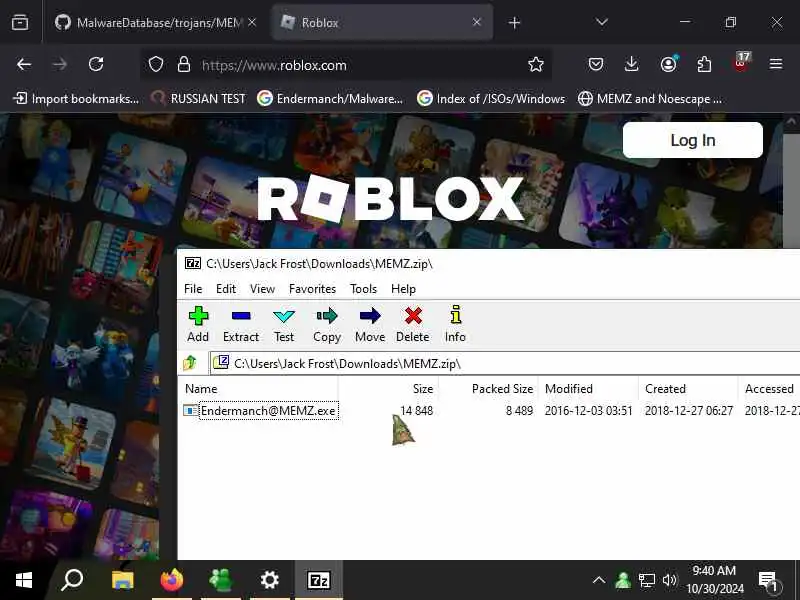Open the list all tabs dropdown
This screenshot has height=600, width=800.
[602, 22]
